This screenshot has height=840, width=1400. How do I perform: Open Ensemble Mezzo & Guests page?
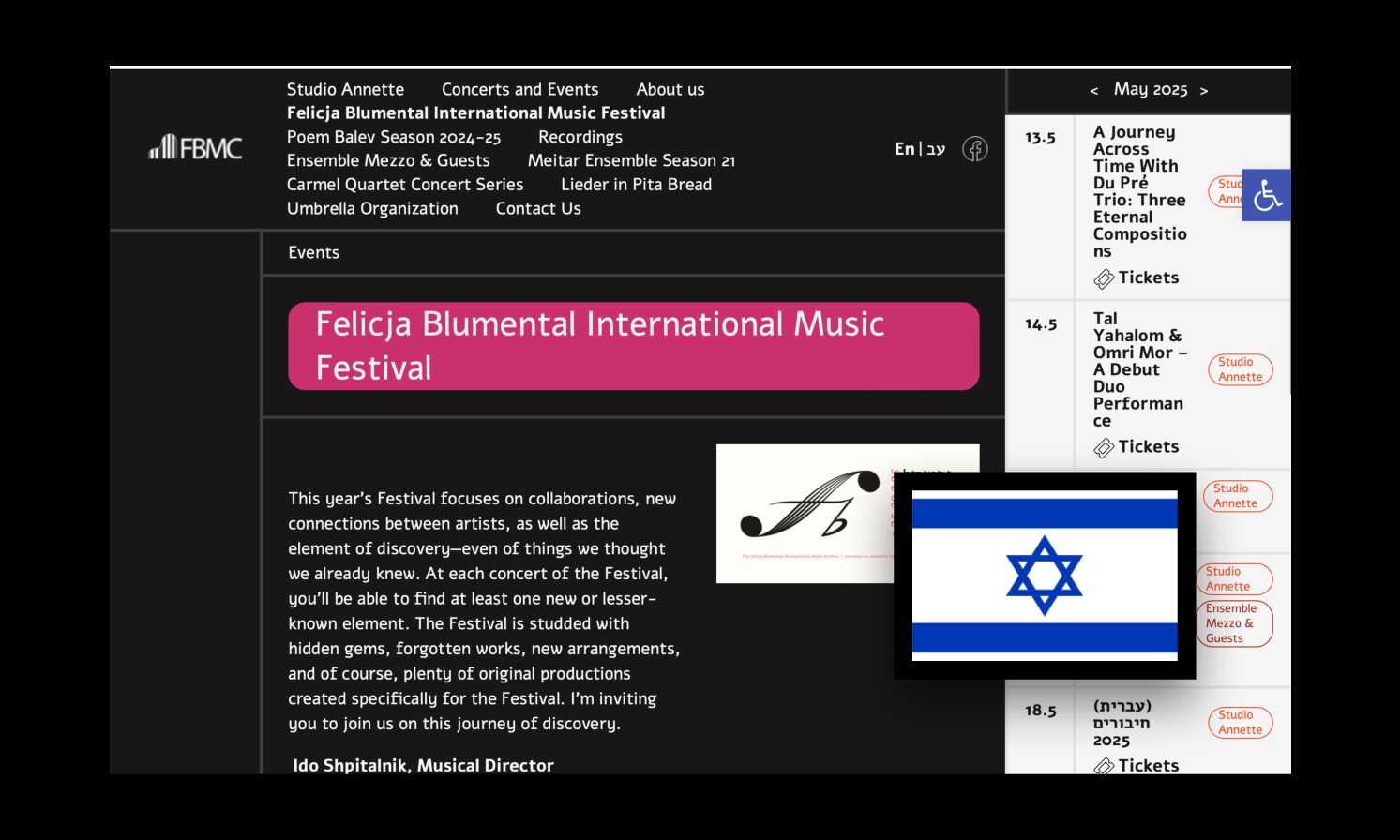[388, 160]
